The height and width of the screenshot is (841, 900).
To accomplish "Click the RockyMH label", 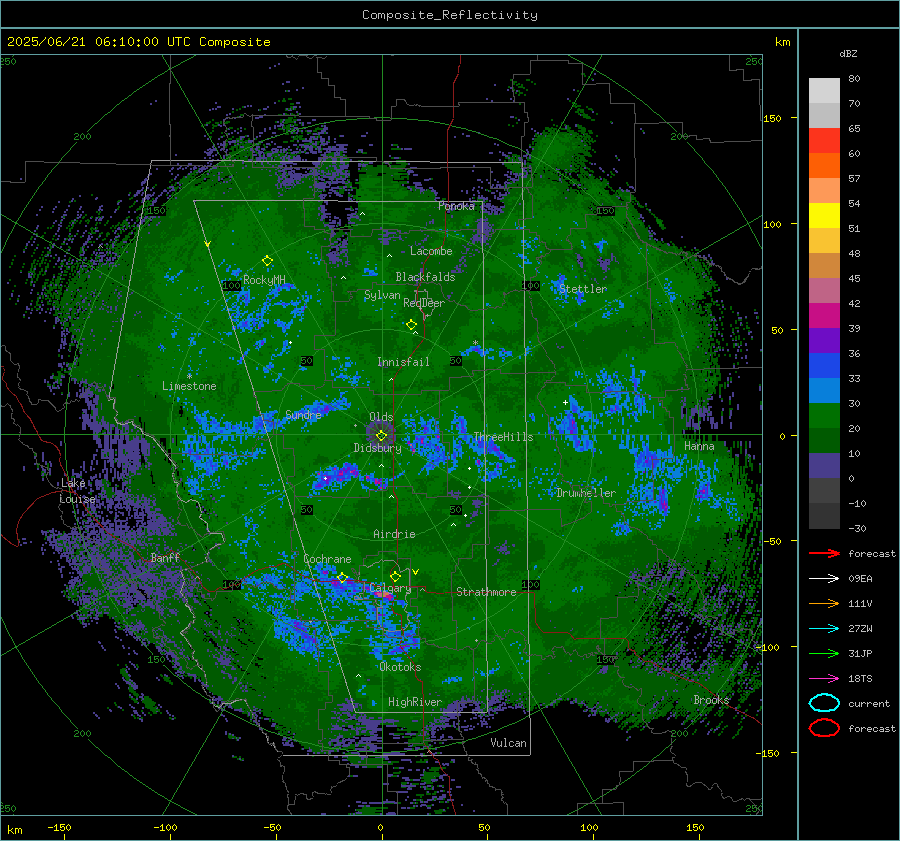I will pyautogui.click(x=264, y=280).
